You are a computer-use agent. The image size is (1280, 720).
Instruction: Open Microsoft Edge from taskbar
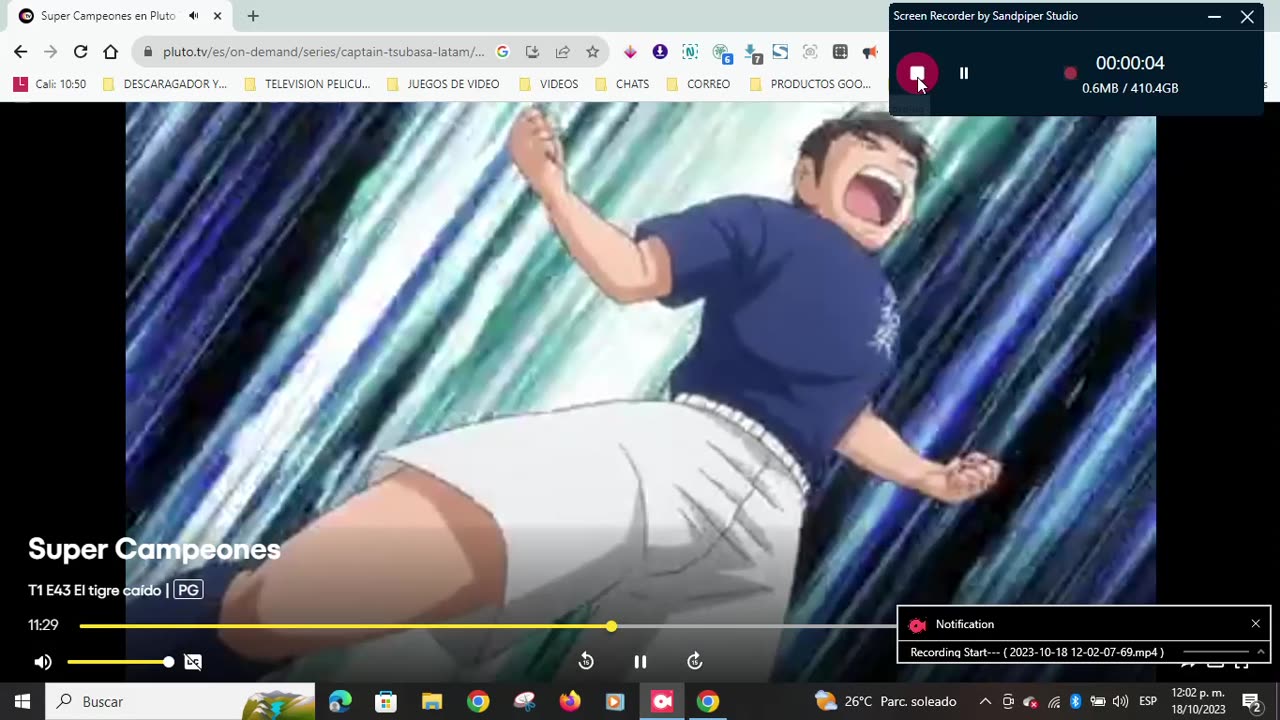point(340,701)
